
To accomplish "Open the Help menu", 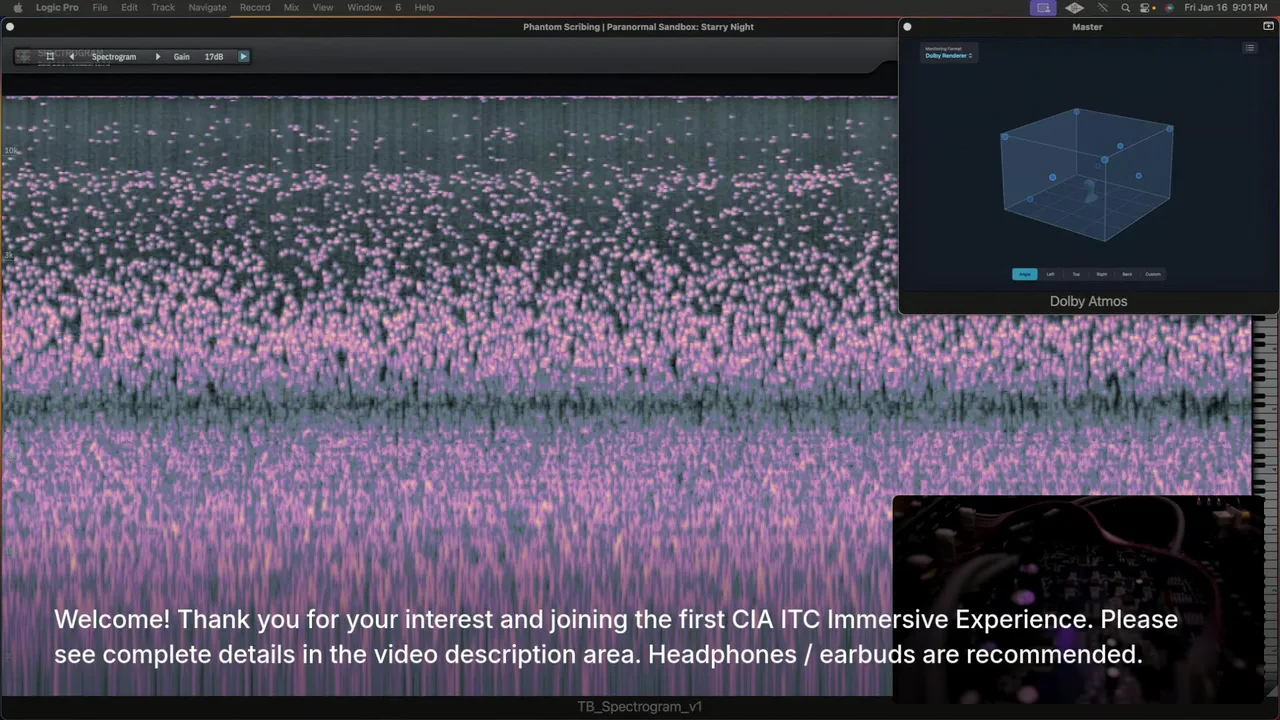I will (x=424, y=7).
